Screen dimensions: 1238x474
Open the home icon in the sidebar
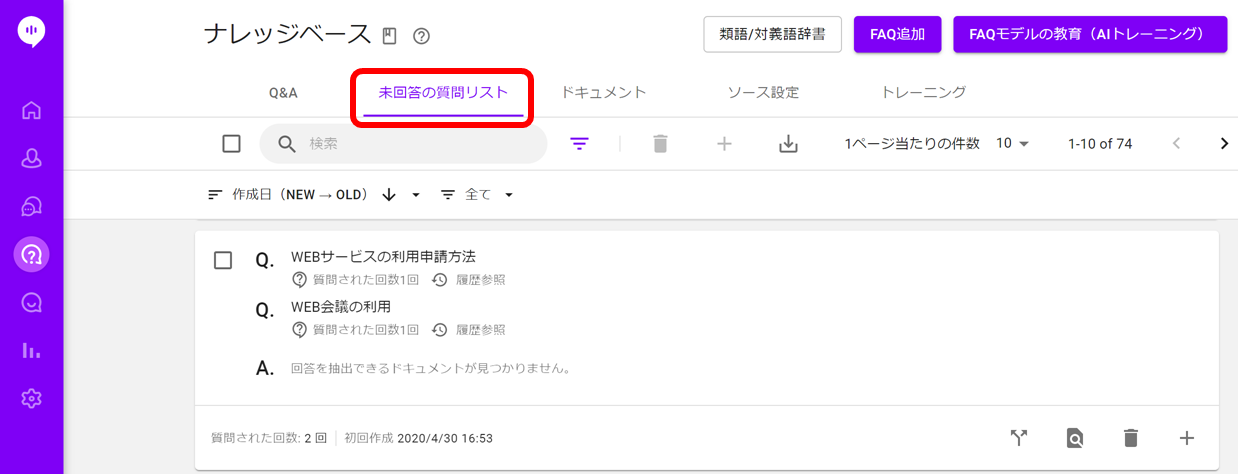click(31, 110)
